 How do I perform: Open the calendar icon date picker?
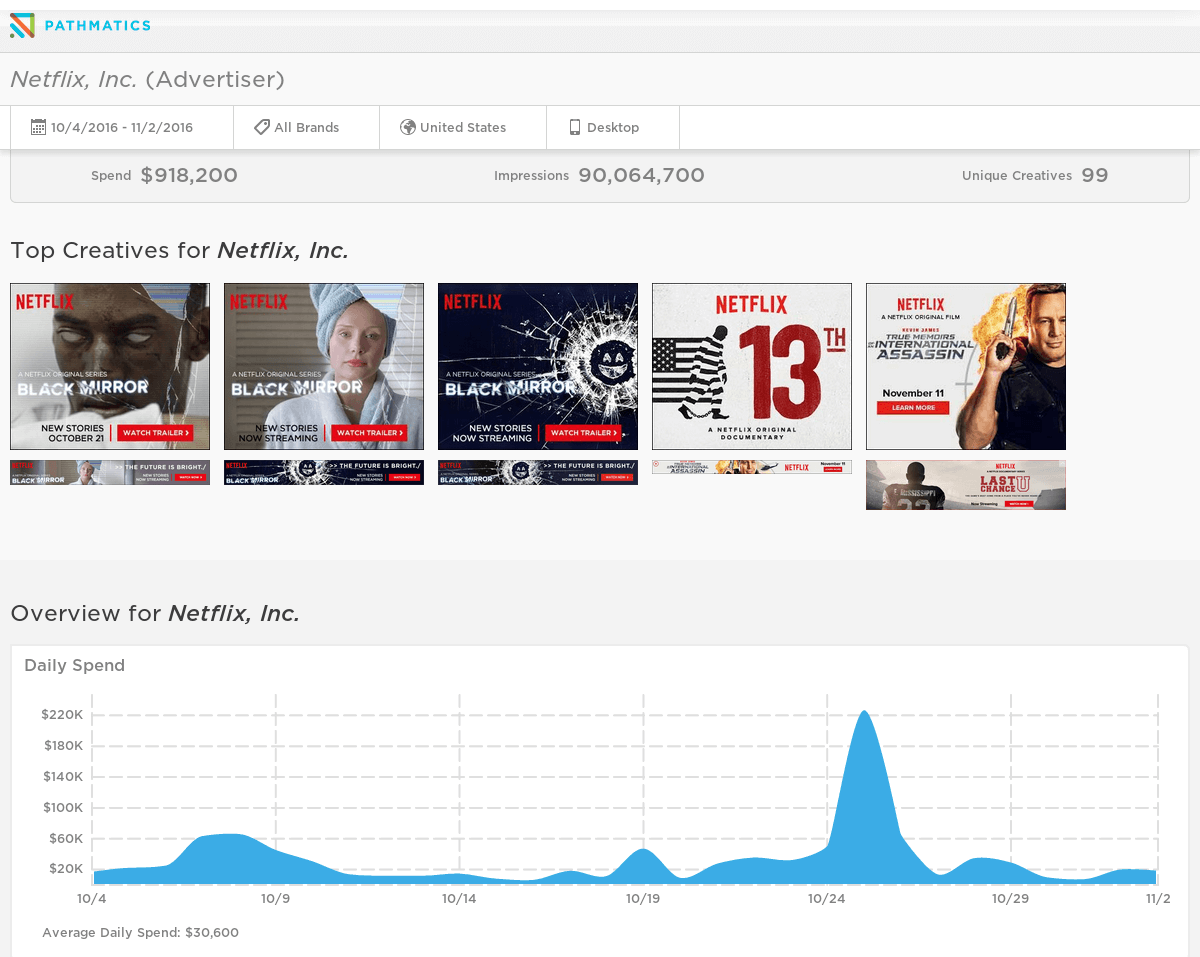pyautogui.click(x=38, y=127)
